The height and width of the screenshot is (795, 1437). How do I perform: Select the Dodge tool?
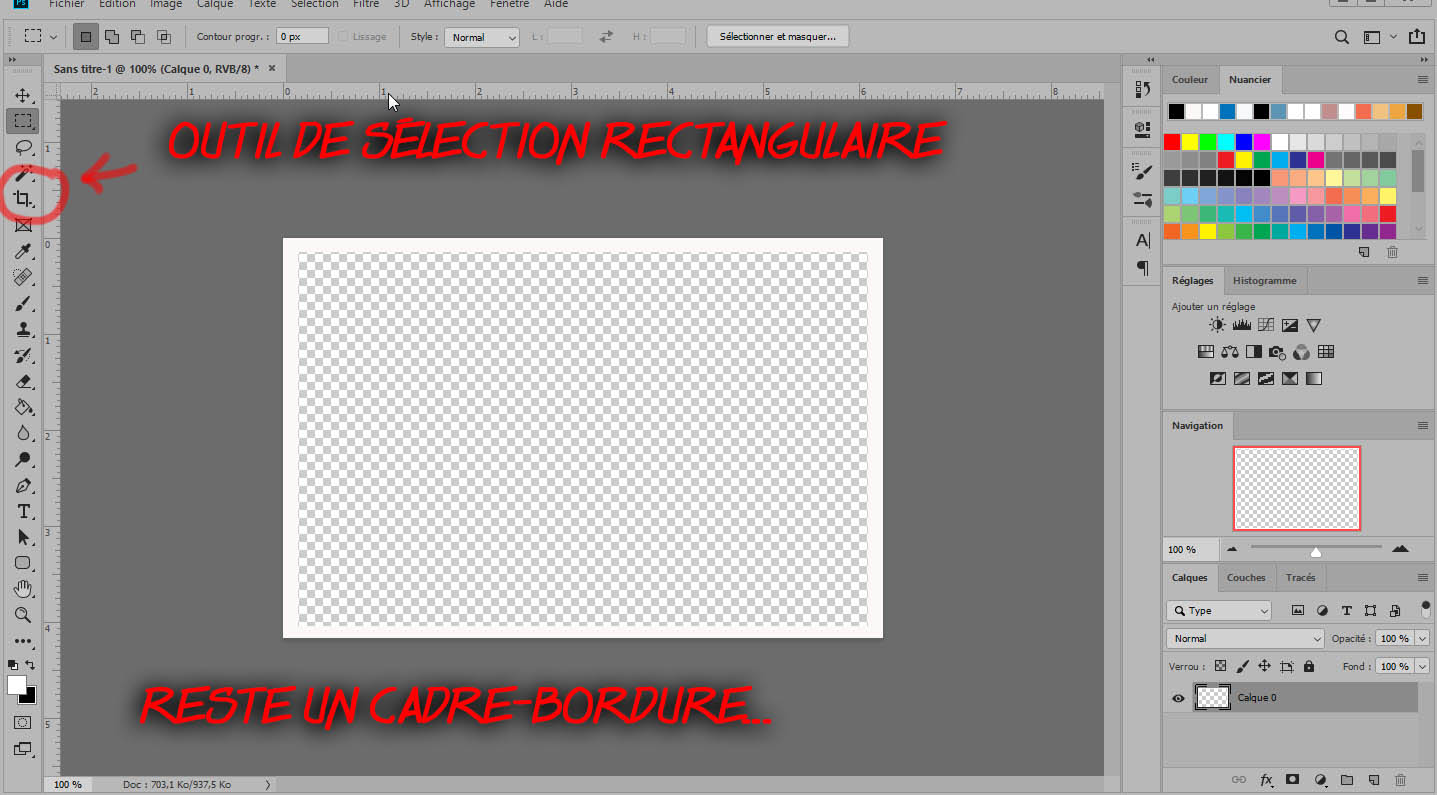click(23, 460)
